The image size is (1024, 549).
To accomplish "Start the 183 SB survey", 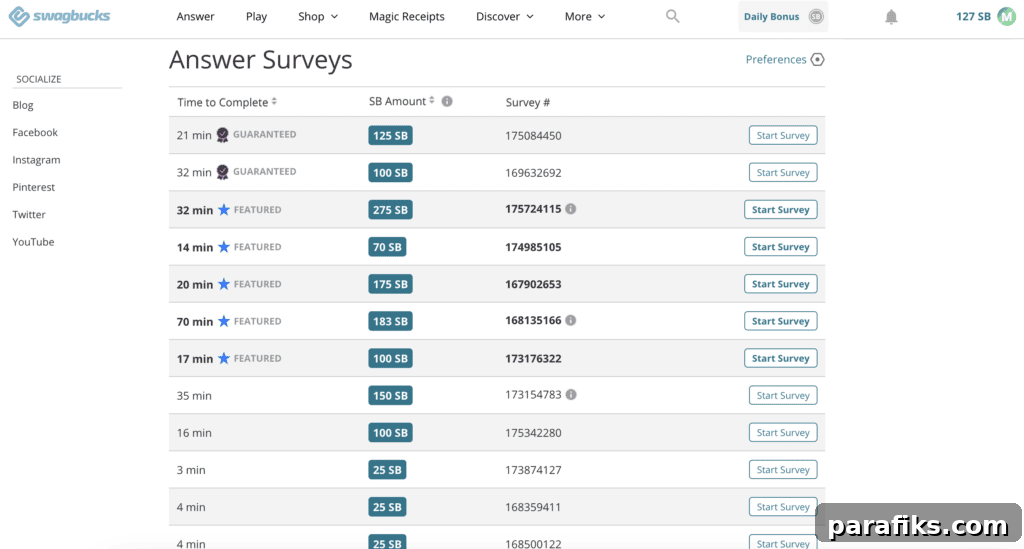I will [x=780, y=321].
